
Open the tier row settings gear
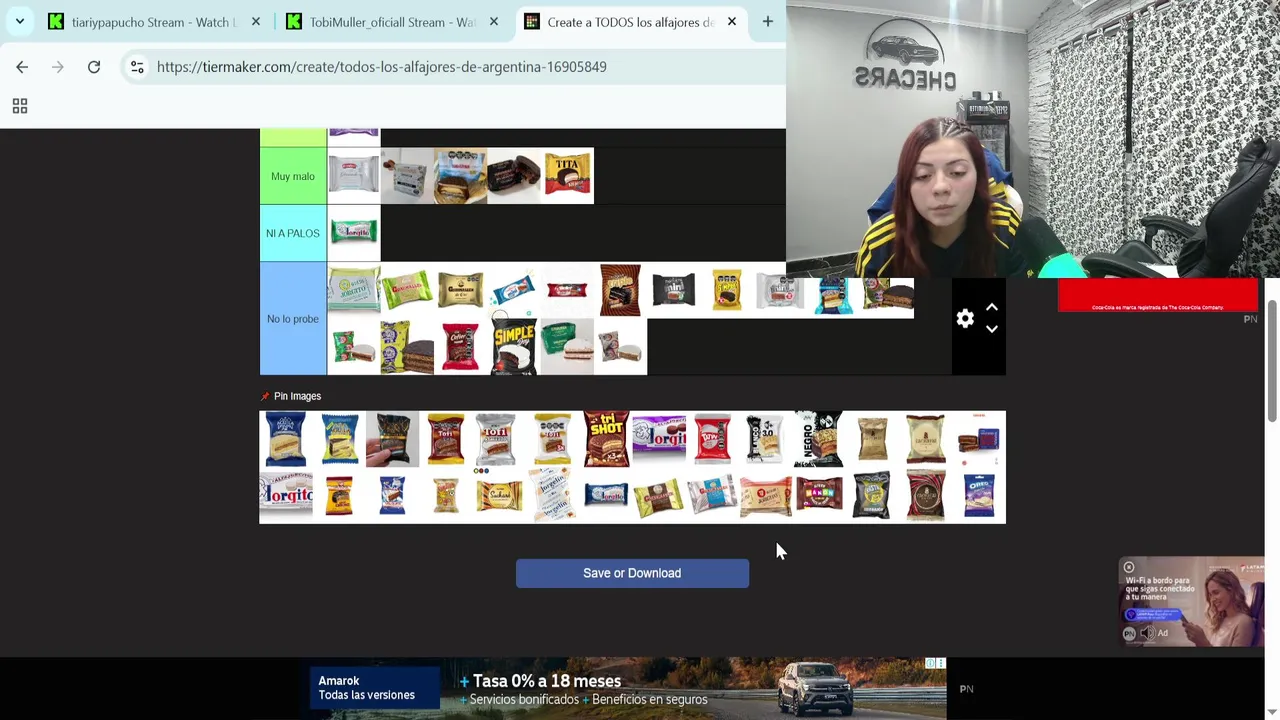tap(965, 318)
